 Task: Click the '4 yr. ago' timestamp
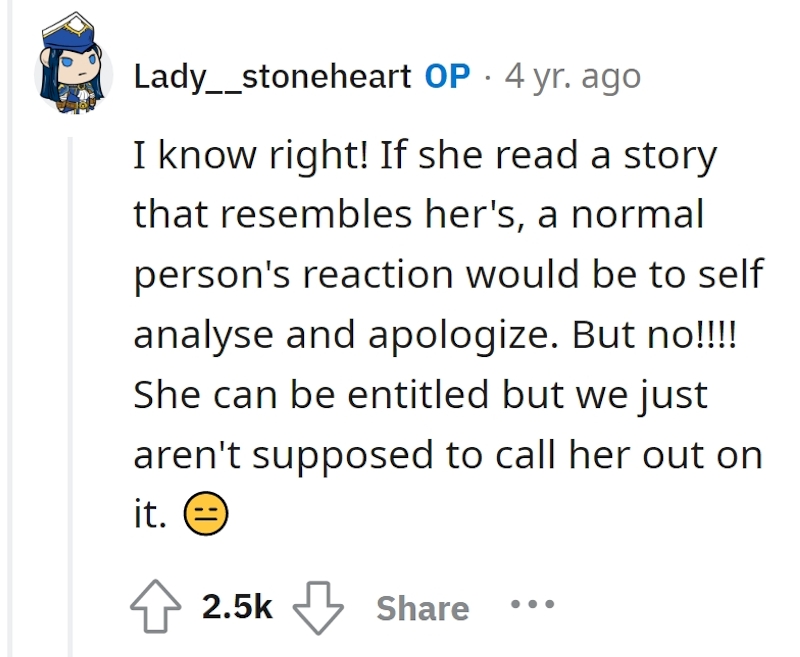pos(572,77)
